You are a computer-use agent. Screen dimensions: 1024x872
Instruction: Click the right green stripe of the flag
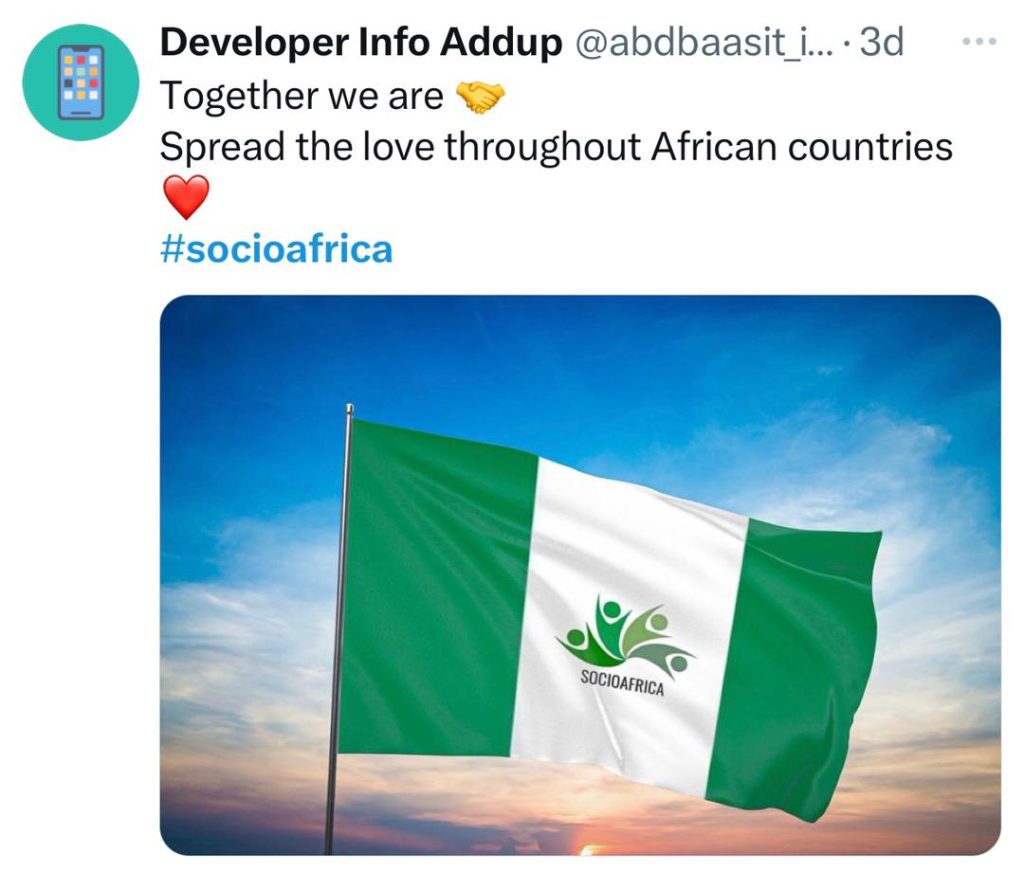point(797,666)
